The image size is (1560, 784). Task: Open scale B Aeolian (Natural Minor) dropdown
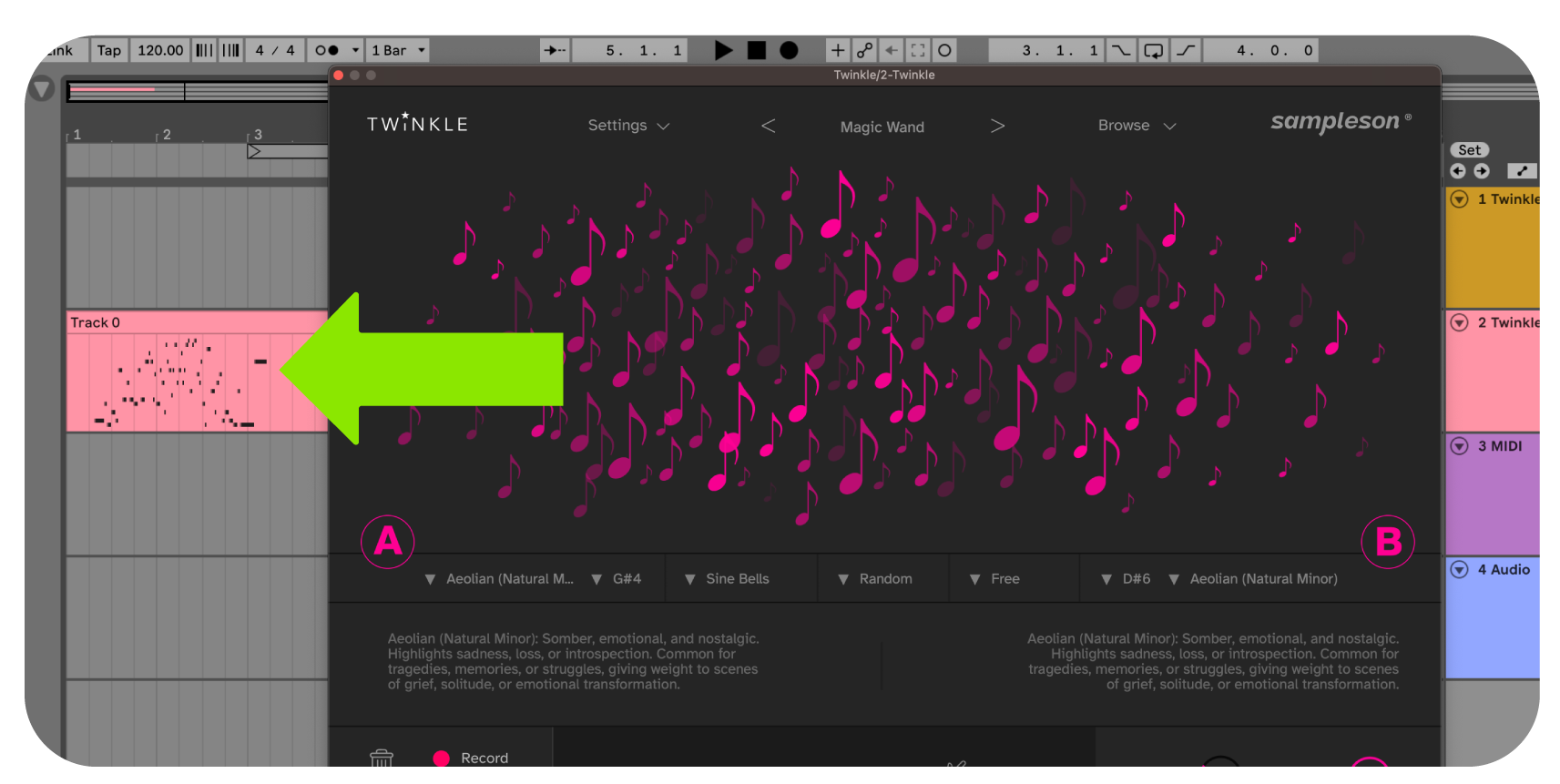pyautogui.click(x=1253, y=579)
